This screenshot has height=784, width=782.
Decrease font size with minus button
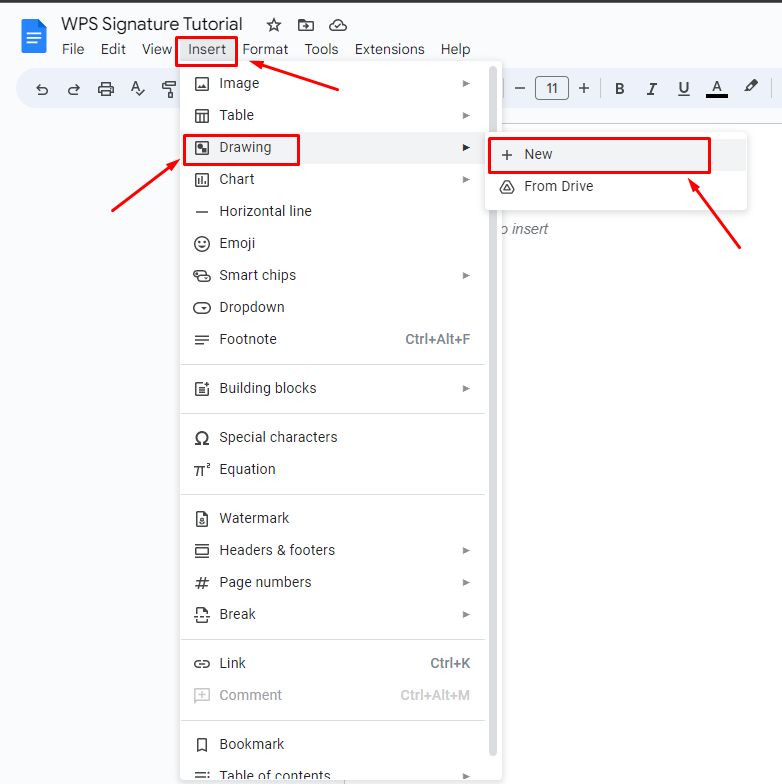[520, 88]
